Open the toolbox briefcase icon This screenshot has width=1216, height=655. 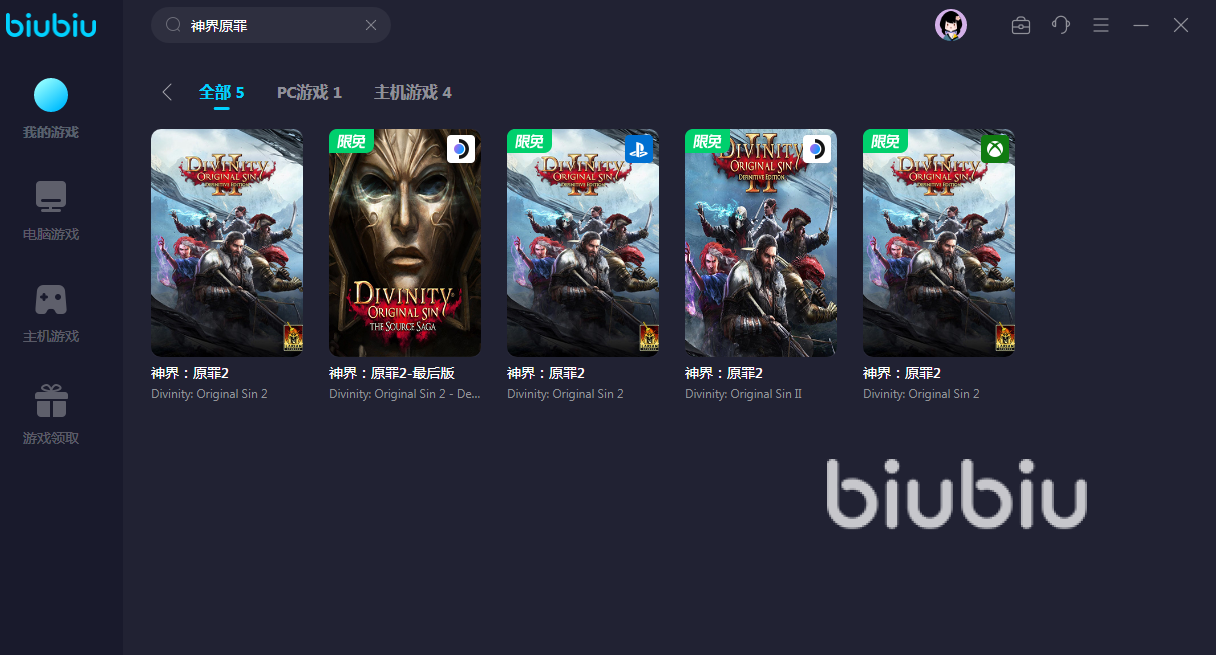pyautogui.click(x=1021, y=25)
